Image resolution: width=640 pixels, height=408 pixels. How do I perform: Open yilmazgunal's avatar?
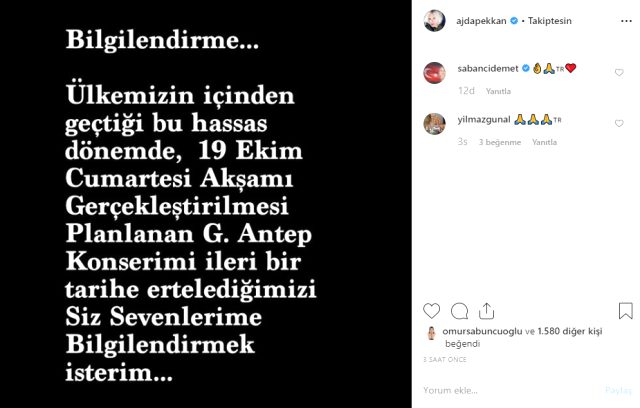[x=435, y=124]
